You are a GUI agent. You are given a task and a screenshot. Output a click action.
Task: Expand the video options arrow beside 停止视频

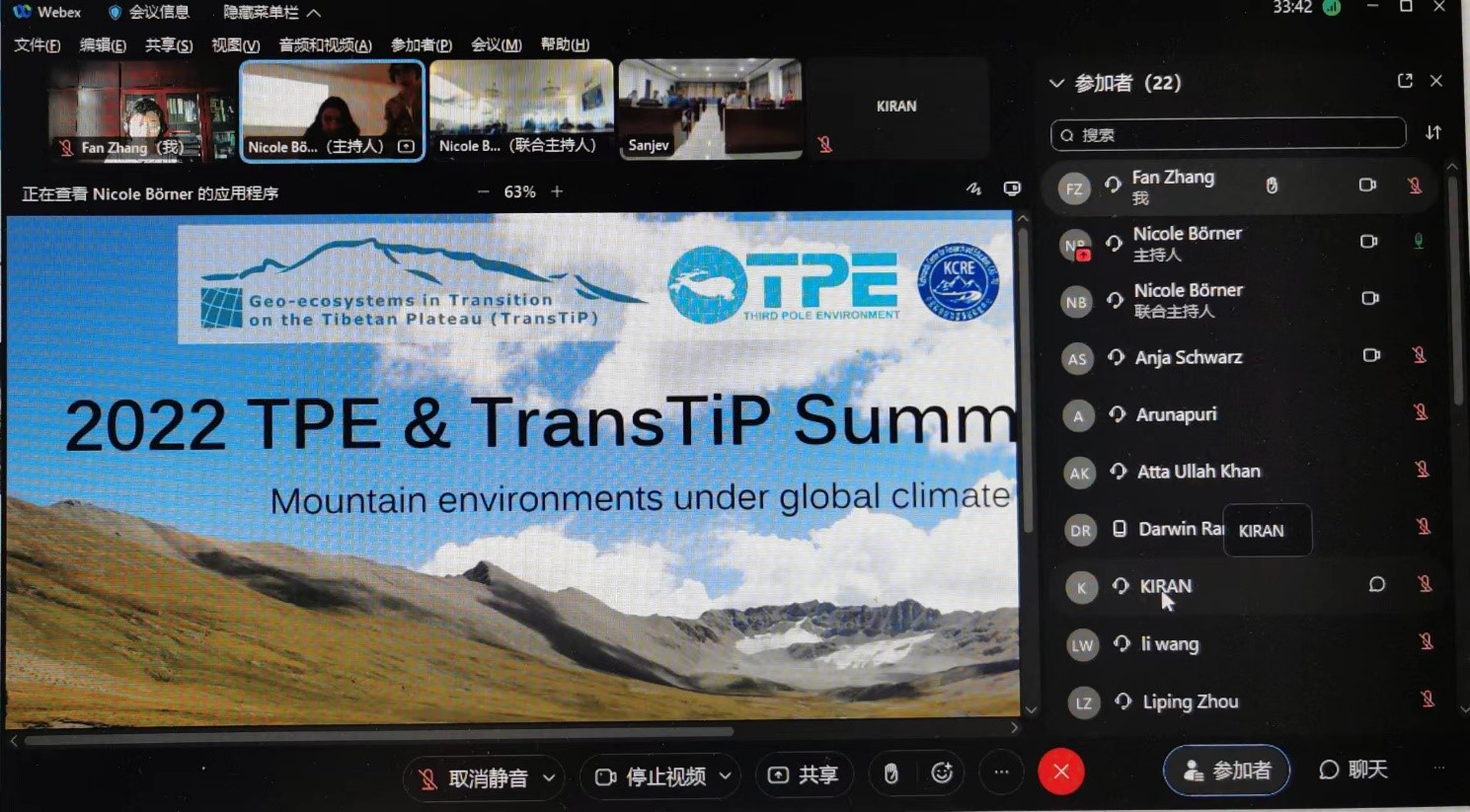coord(726,776)
